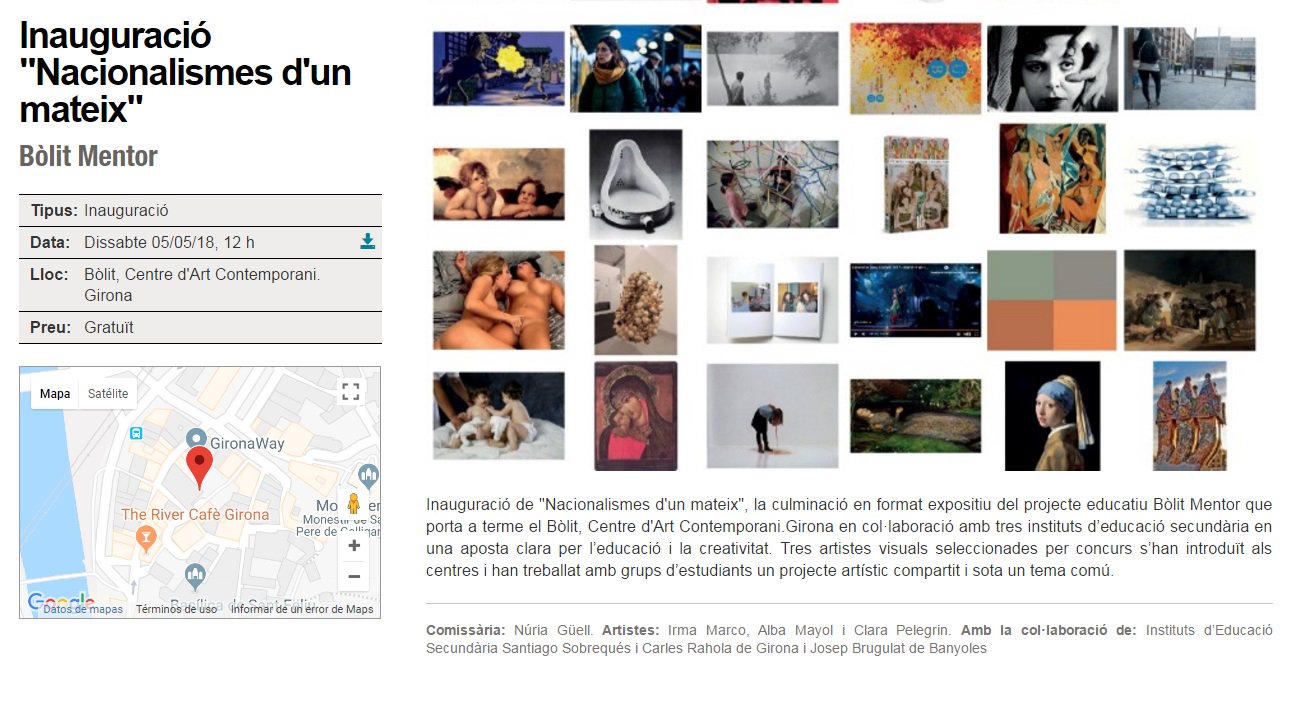Click Girl with a Pearl Earring thumbnail
The image size is (1304, 710).
pyautogui.click(x=1052, y=415)
